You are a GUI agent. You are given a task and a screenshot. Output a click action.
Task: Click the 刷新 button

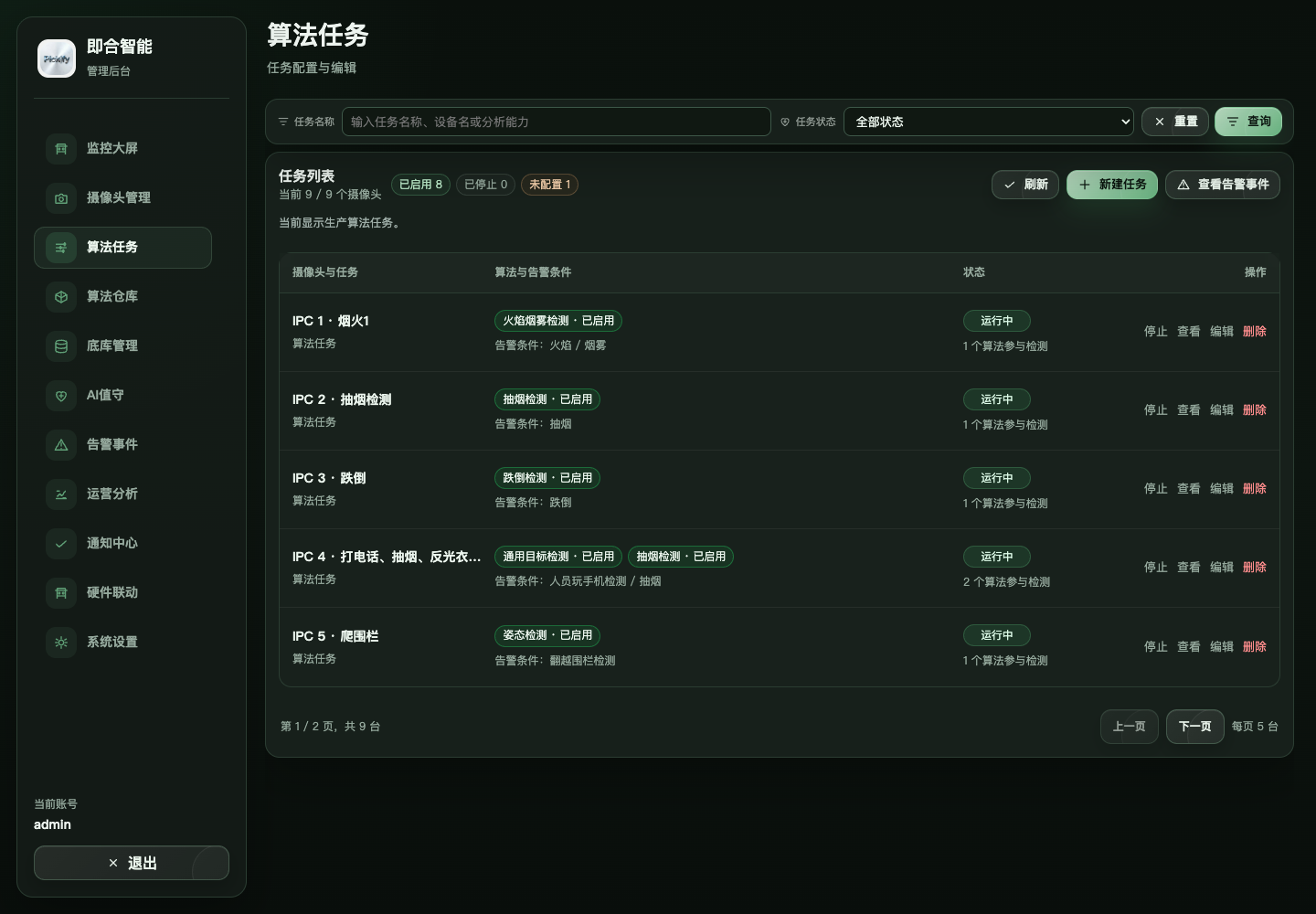(1025, 185)
